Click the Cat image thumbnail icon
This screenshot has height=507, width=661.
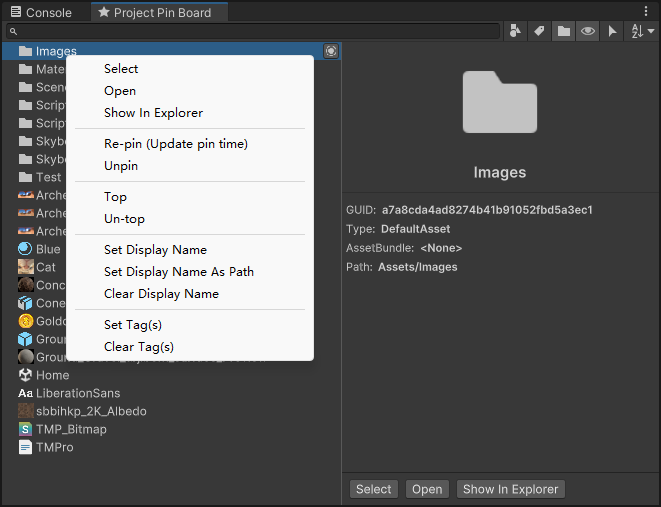pos(25,267)
